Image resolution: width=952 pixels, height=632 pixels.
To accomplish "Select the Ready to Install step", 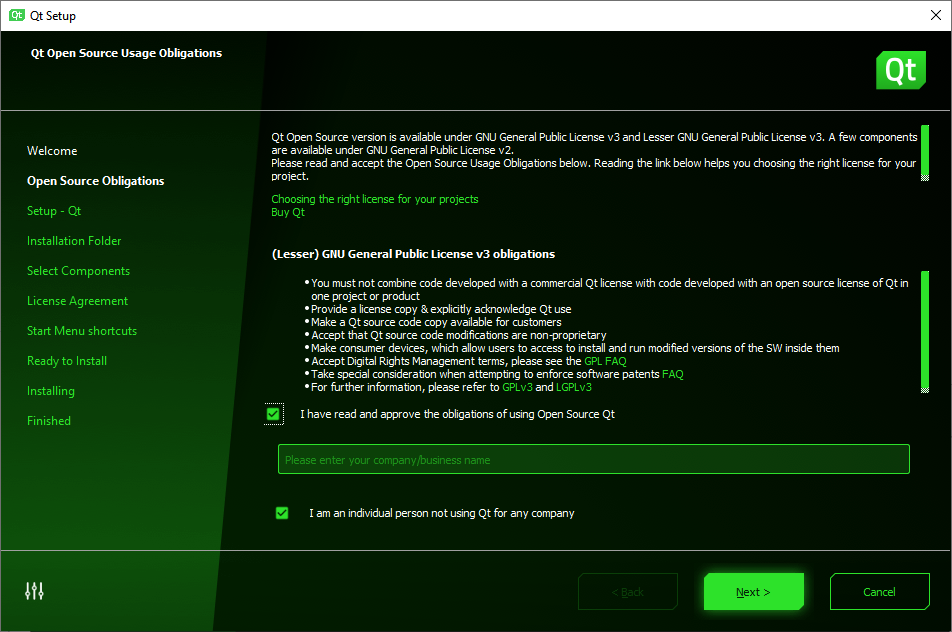I will (x=67, y=361).
